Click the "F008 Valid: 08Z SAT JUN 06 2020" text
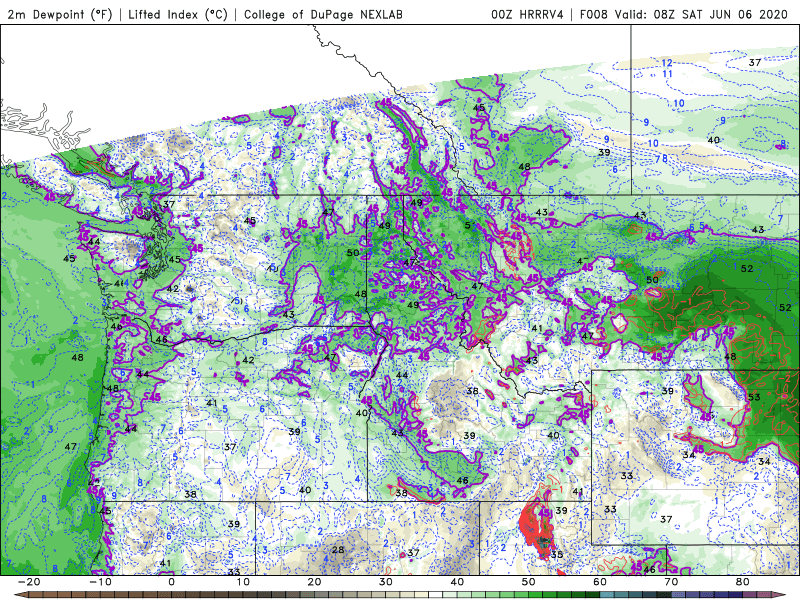This screenshot has height=600, width=800. tap(684, 14)
